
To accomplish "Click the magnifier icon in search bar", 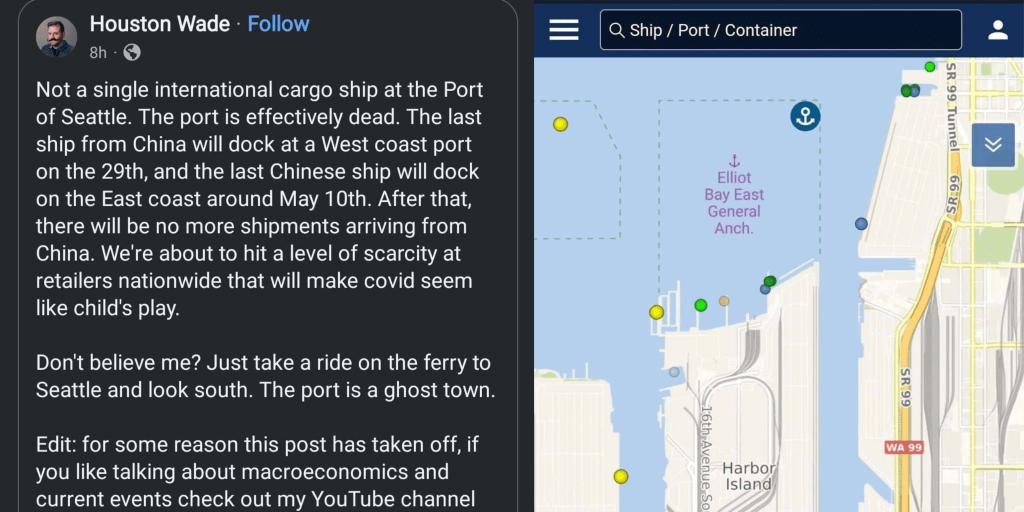I will [616, 31].
